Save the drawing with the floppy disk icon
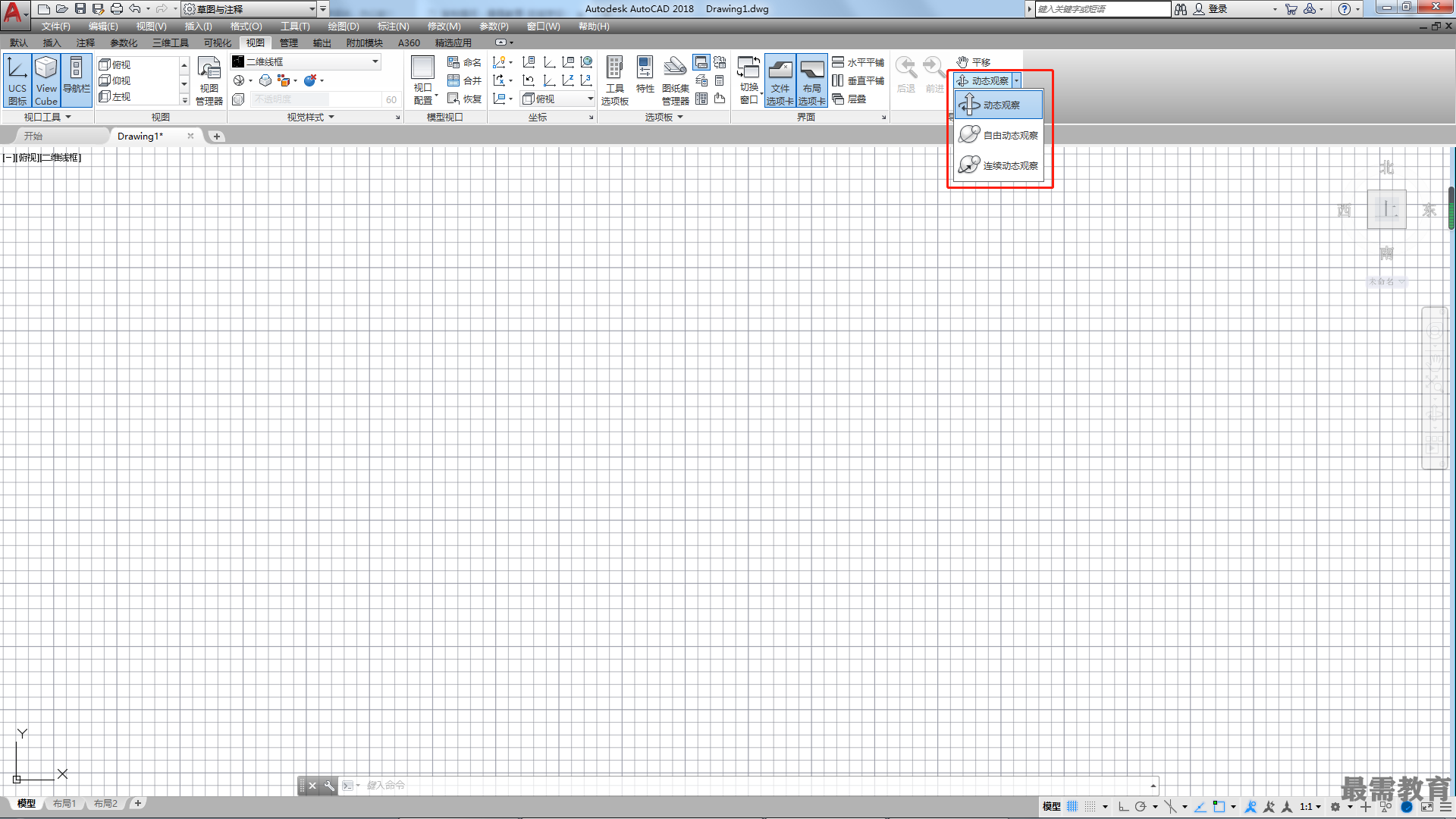Image resolution: width=1456 pixels, height=819 pixels. (80, 9)
